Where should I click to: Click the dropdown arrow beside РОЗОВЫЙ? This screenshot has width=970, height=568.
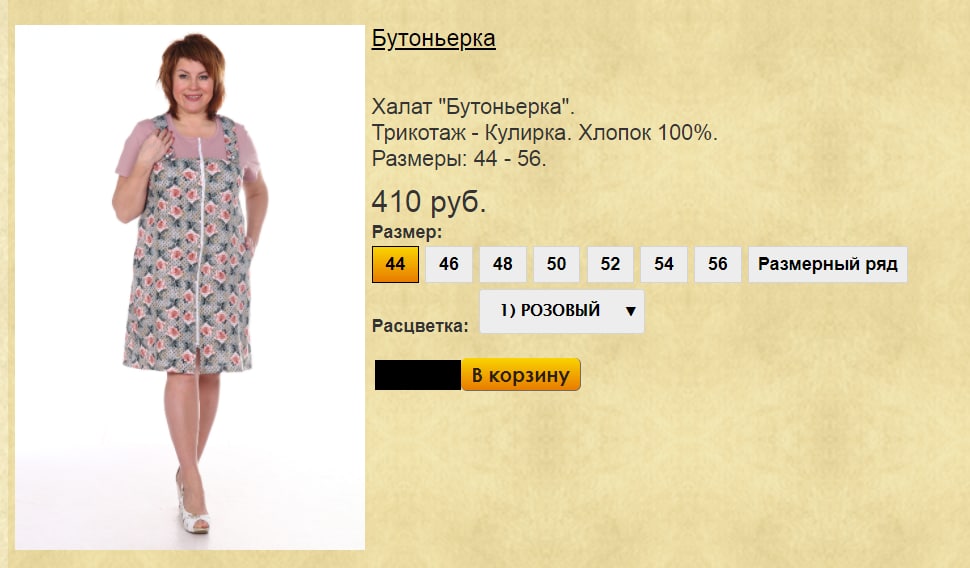point(630,311)
